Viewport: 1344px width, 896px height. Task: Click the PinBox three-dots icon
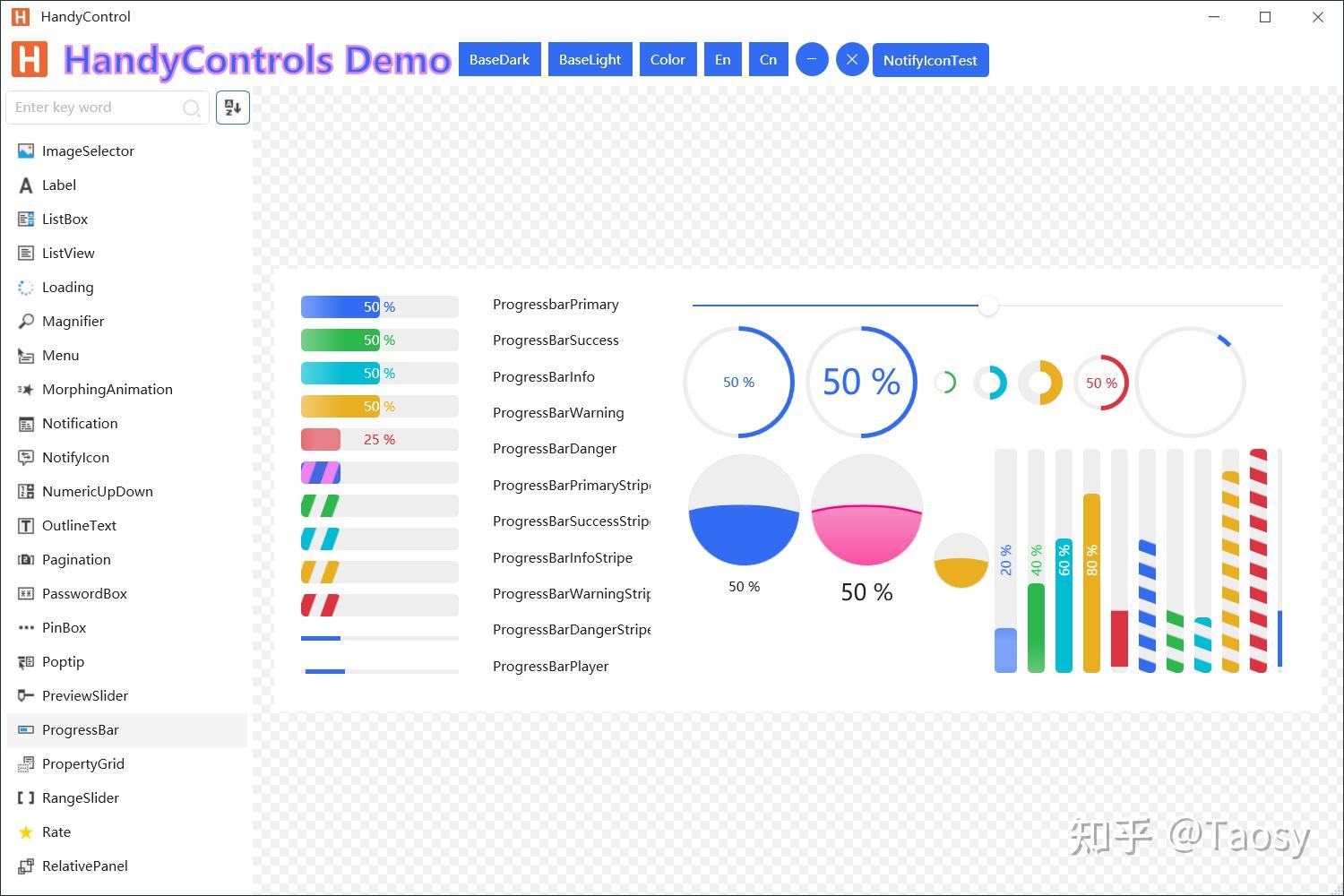click(x=26, y=627)
